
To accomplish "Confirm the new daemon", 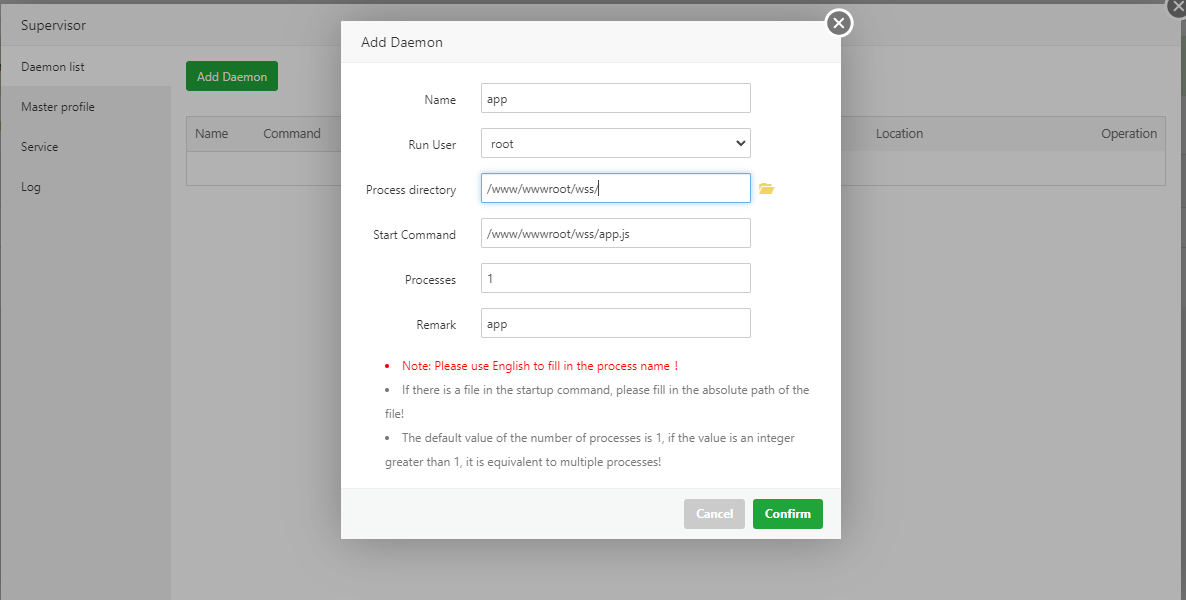I will 787,514.
